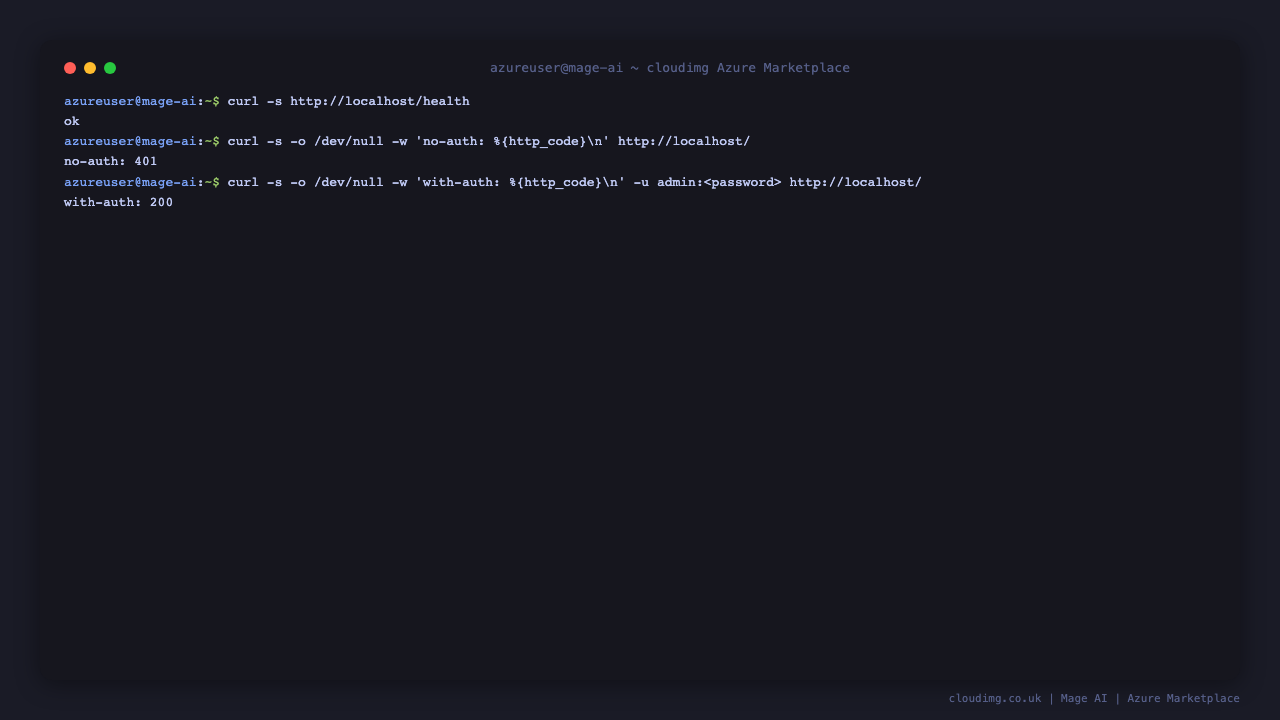Click the 'curl -s http://localhost/health' command
The height and width of the screenshot is (720, 1280).
pyautogui.click(x=348, y=101)
